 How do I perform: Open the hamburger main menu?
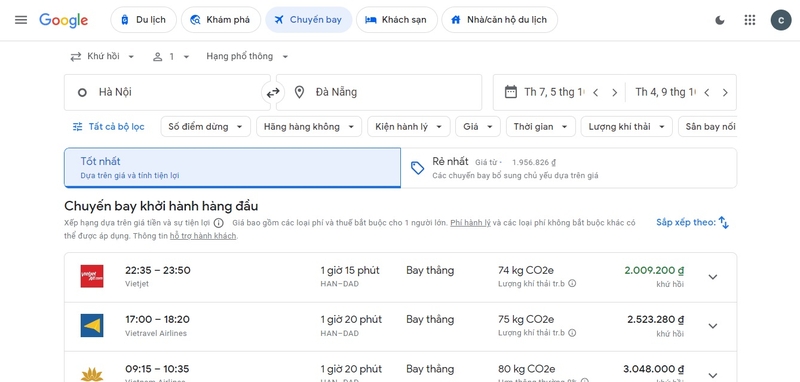point(21,20)
